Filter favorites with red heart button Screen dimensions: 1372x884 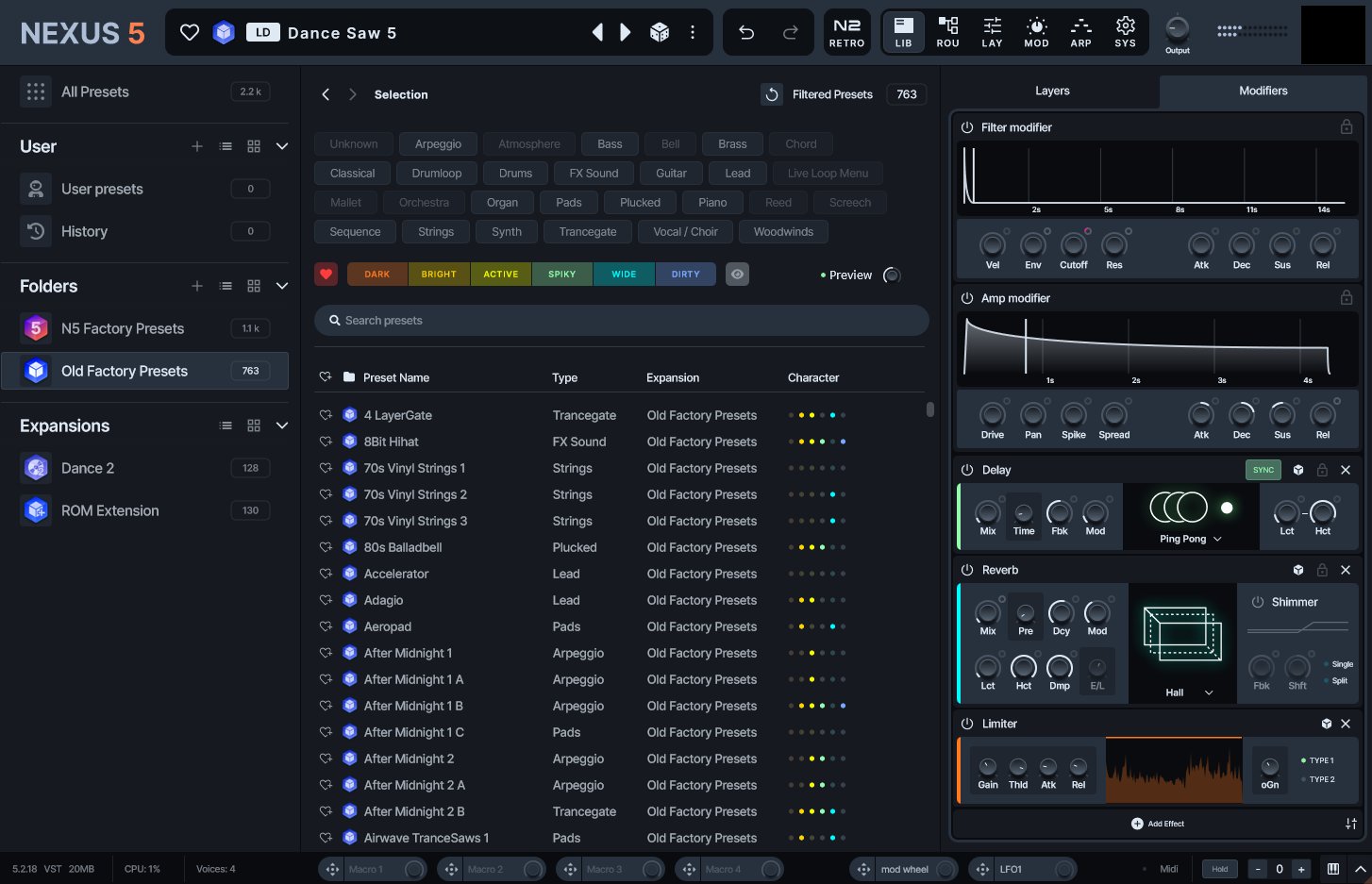[x=326, y=275]
